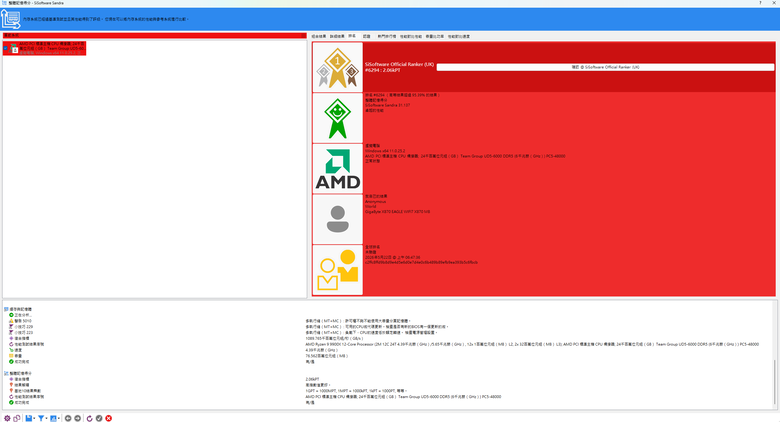Image resolution: width=780 pixels, height=422 pixels.
Task: Click the Anonymous user name text
Action: pos(376,202)
